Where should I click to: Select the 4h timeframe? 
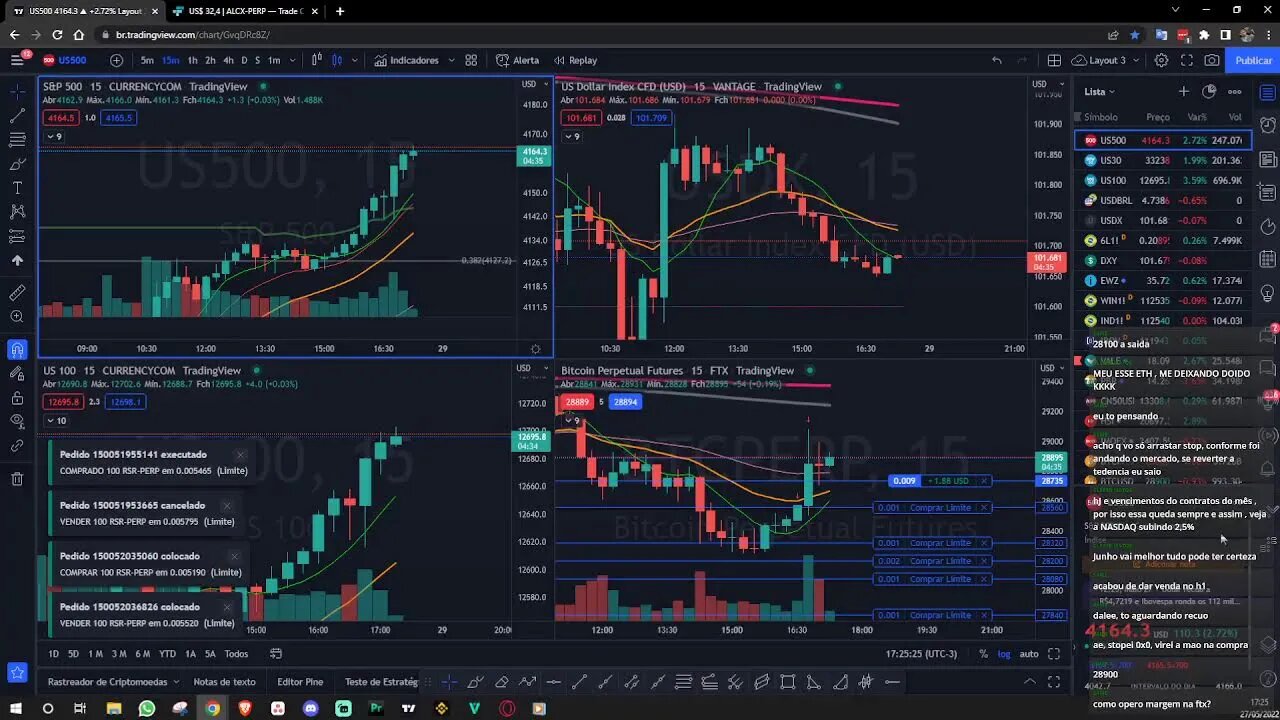228,60
